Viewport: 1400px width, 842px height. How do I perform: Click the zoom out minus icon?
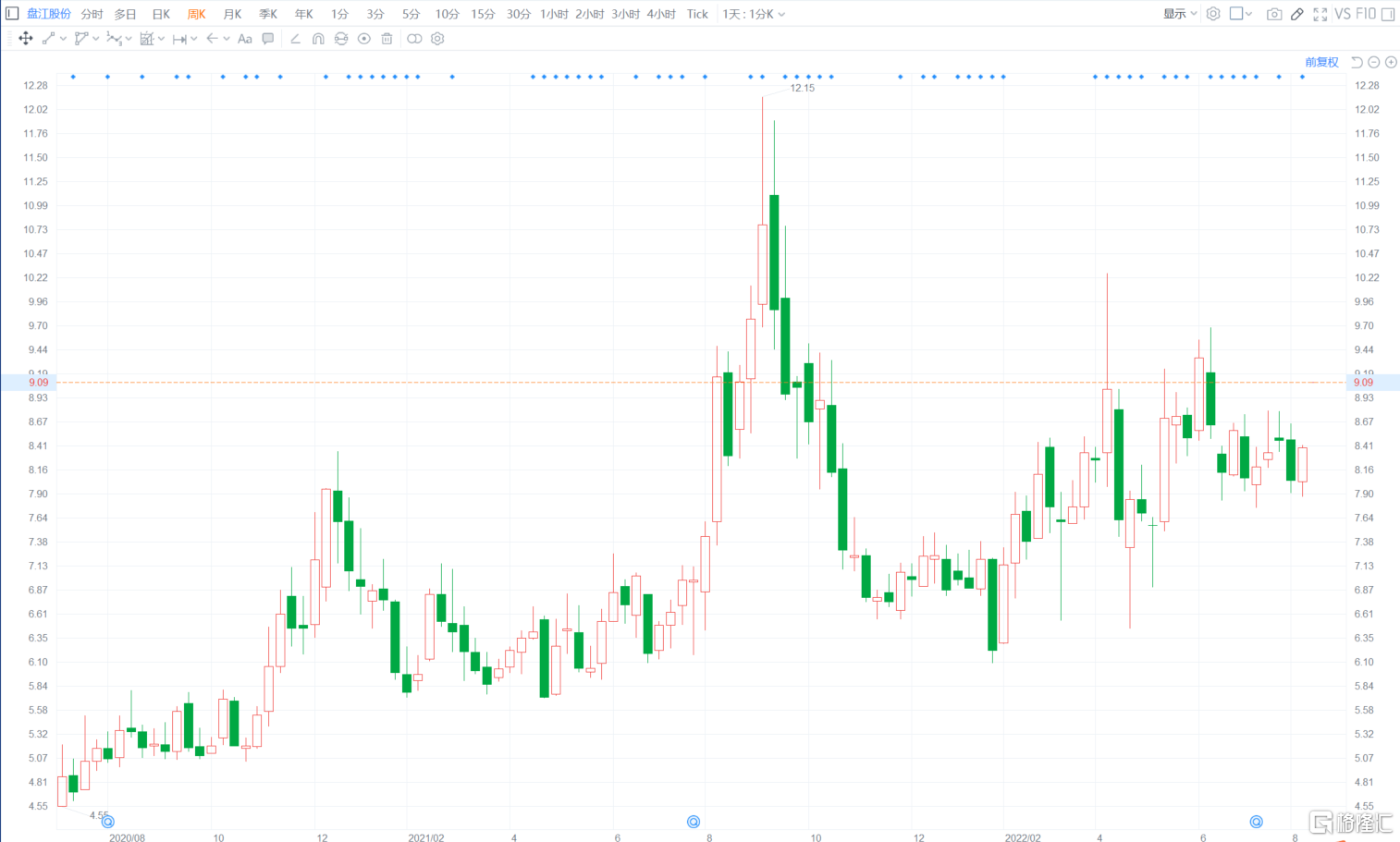(1374, 62)
